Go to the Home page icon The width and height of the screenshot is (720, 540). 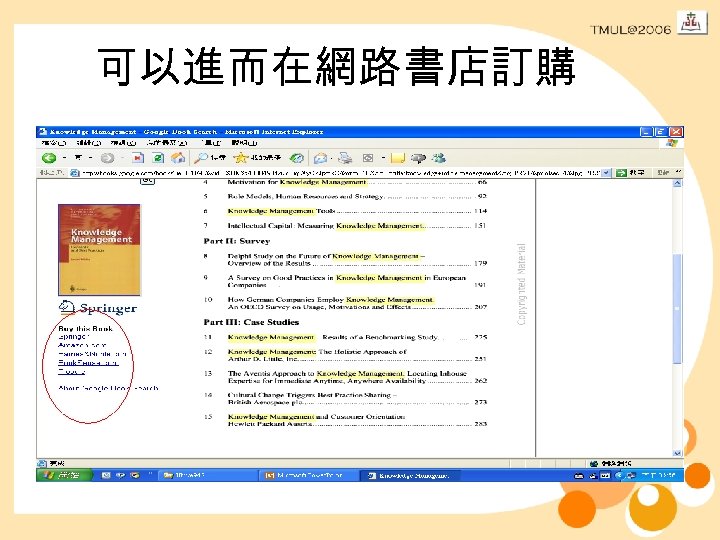(178, 158)
